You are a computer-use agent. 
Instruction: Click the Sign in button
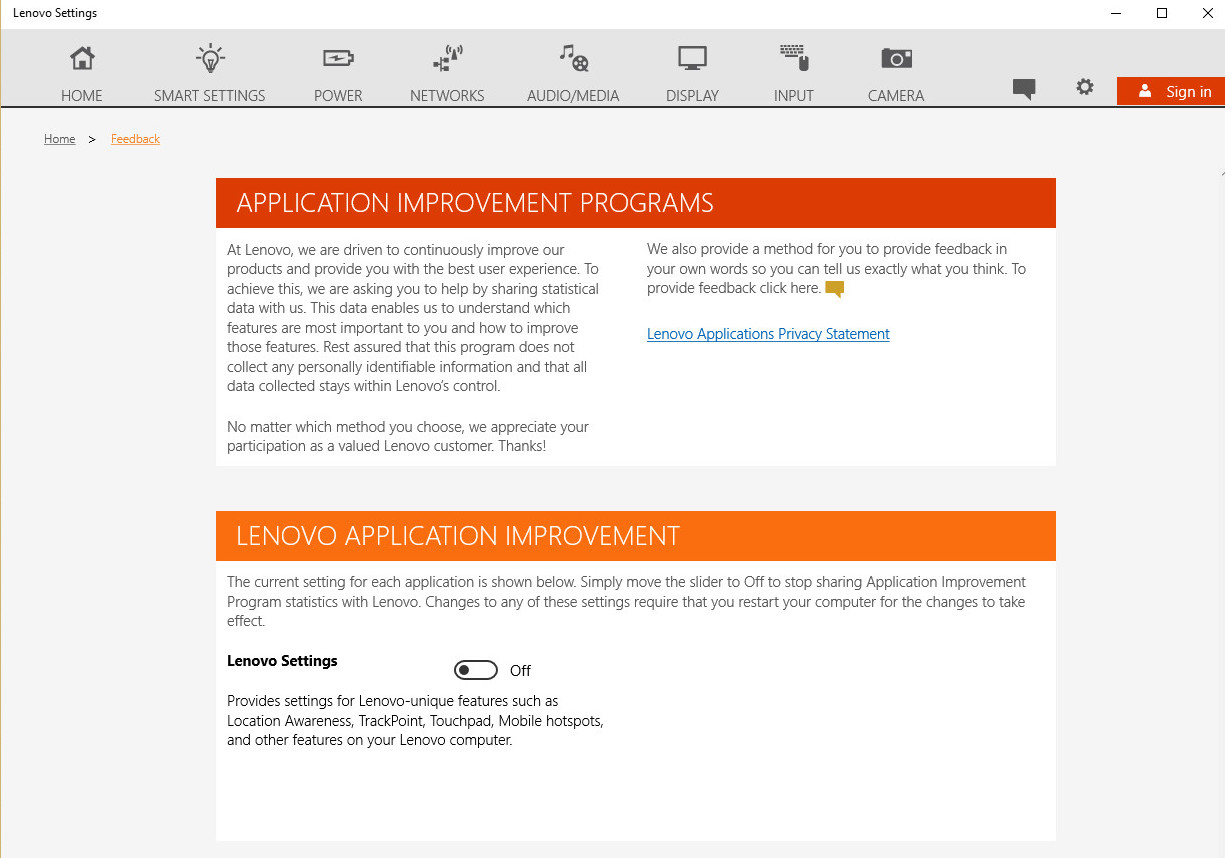click(x=1171, y=91)
